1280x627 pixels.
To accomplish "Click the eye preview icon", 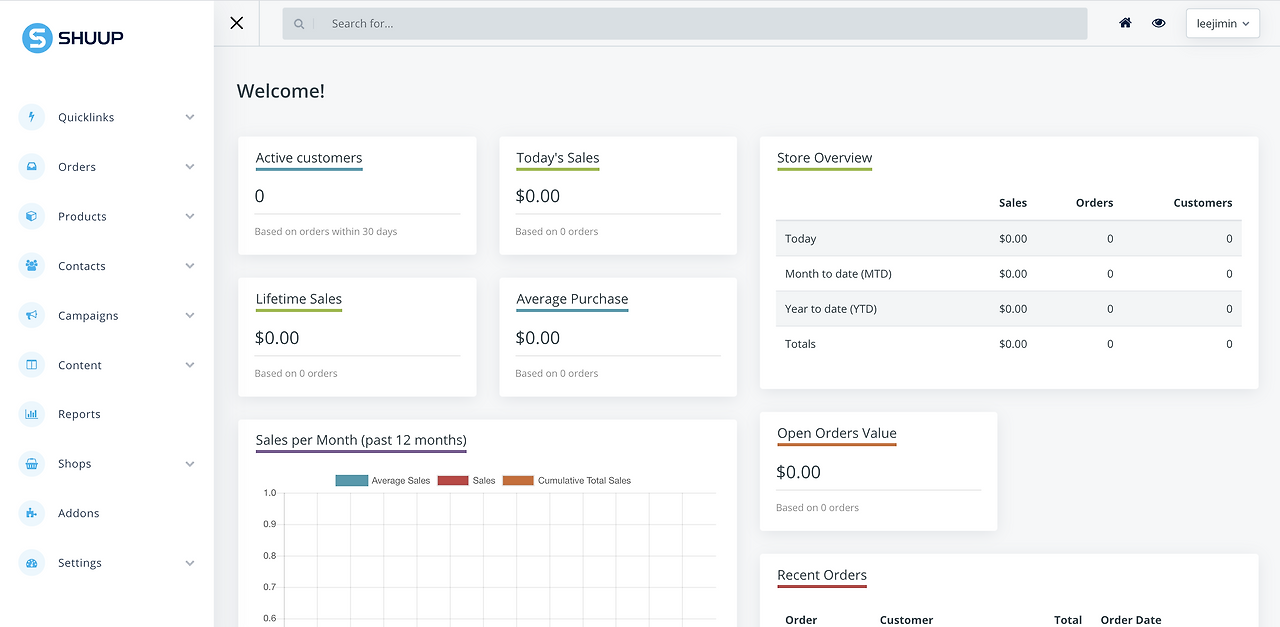I will click(1158, 23).
